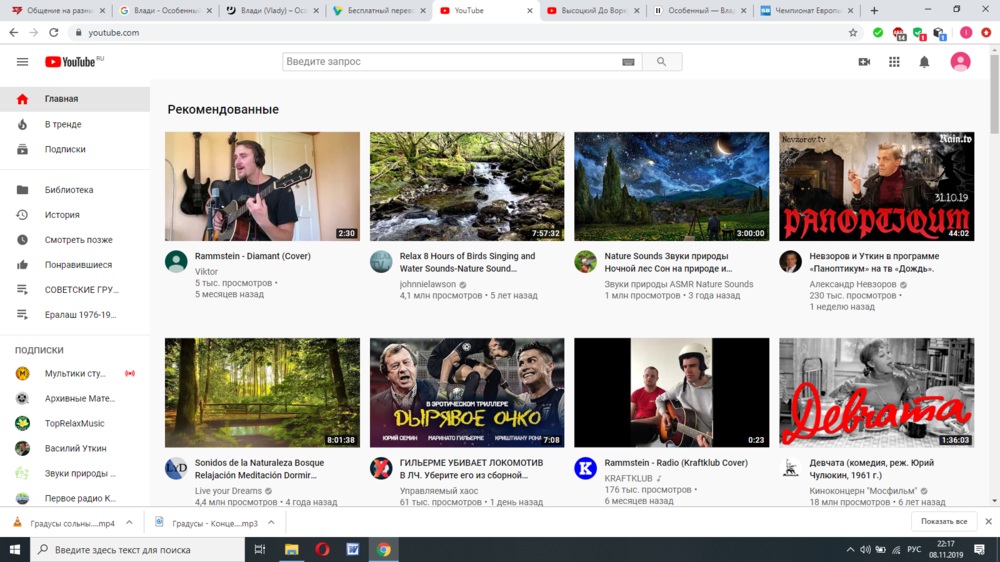Open the account avatar menu

[960, 62]
